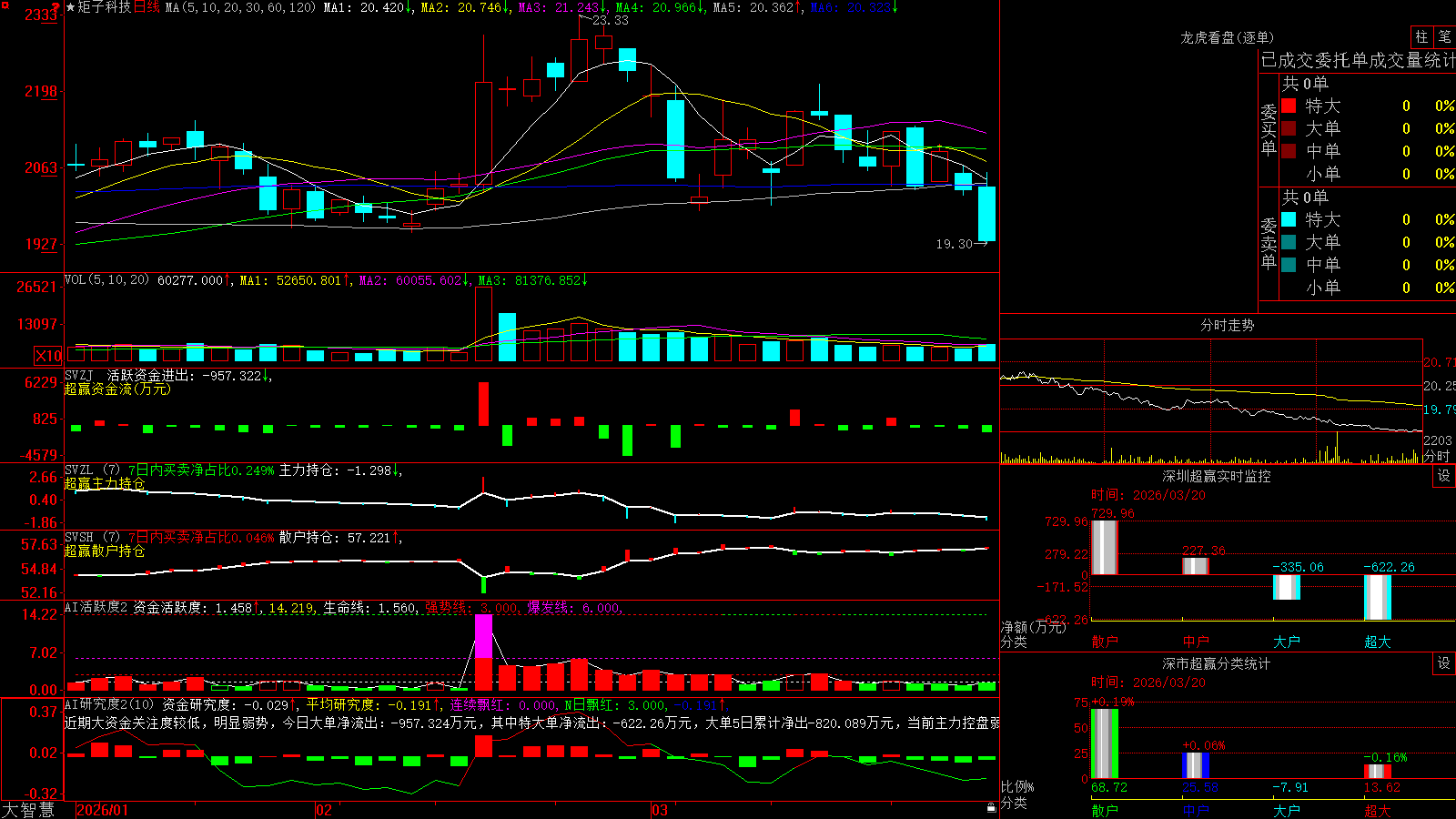Click the 超大 13.62 percentage bar
This screenshot has width=1456, height=819.
click(1378, 772)
